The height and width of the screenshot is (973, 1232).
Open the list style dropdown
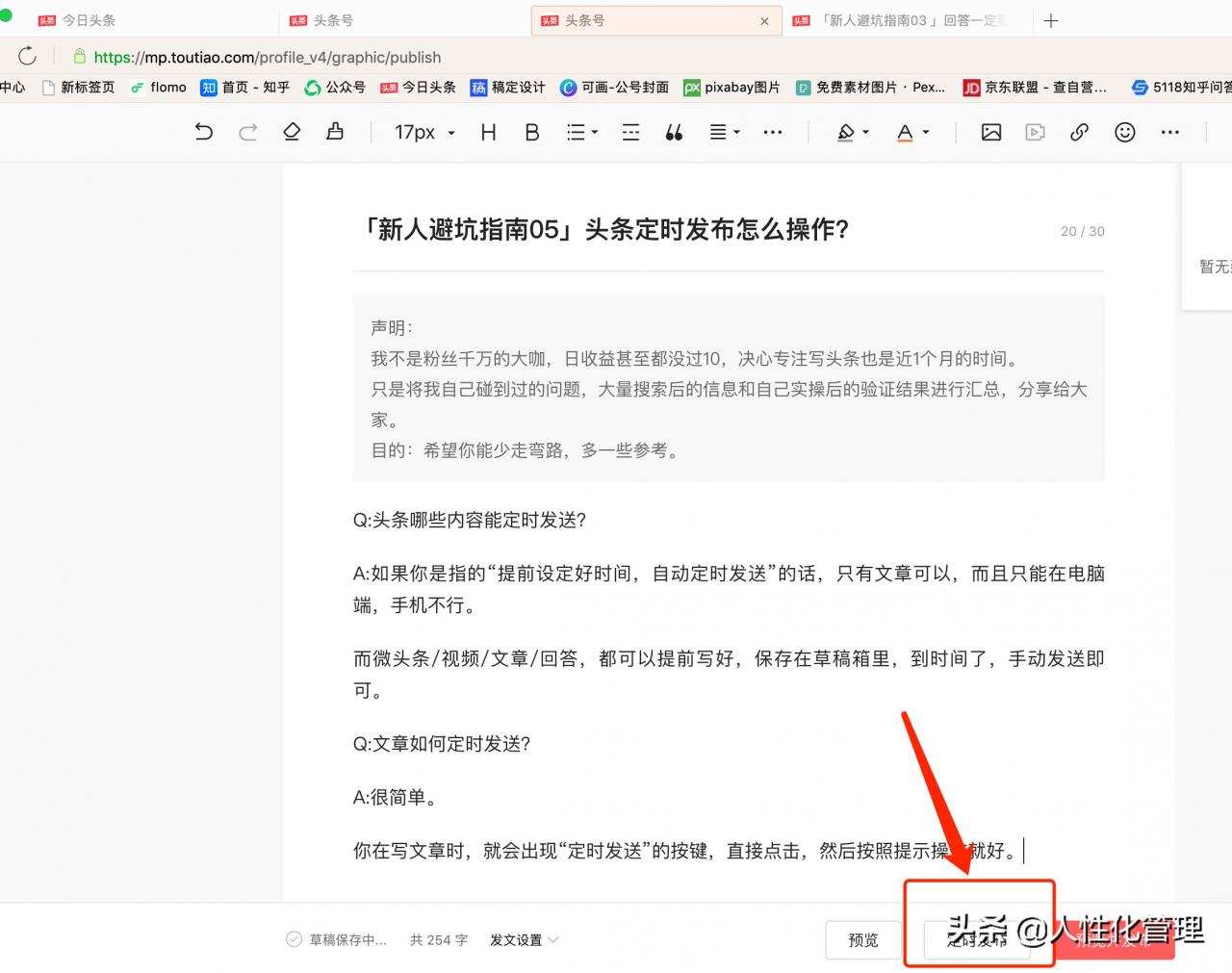pyautogui.click(x=581, y=132)
